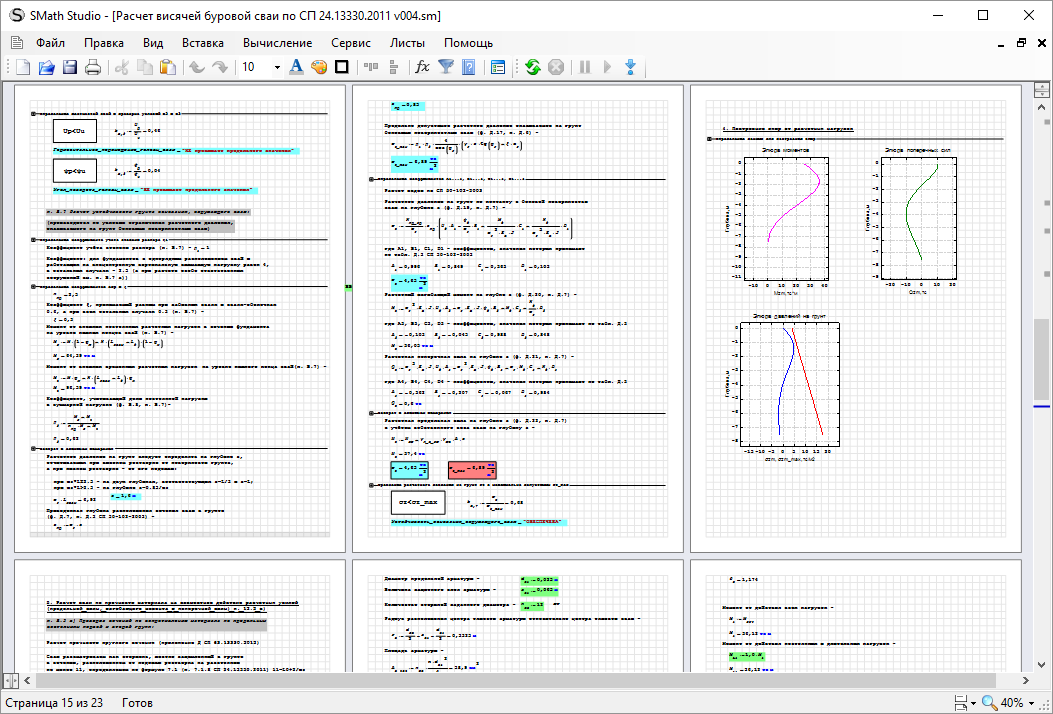Screen dimensions: 1053x714
Task: Open the insert function fx dialog
Action: 422,67
